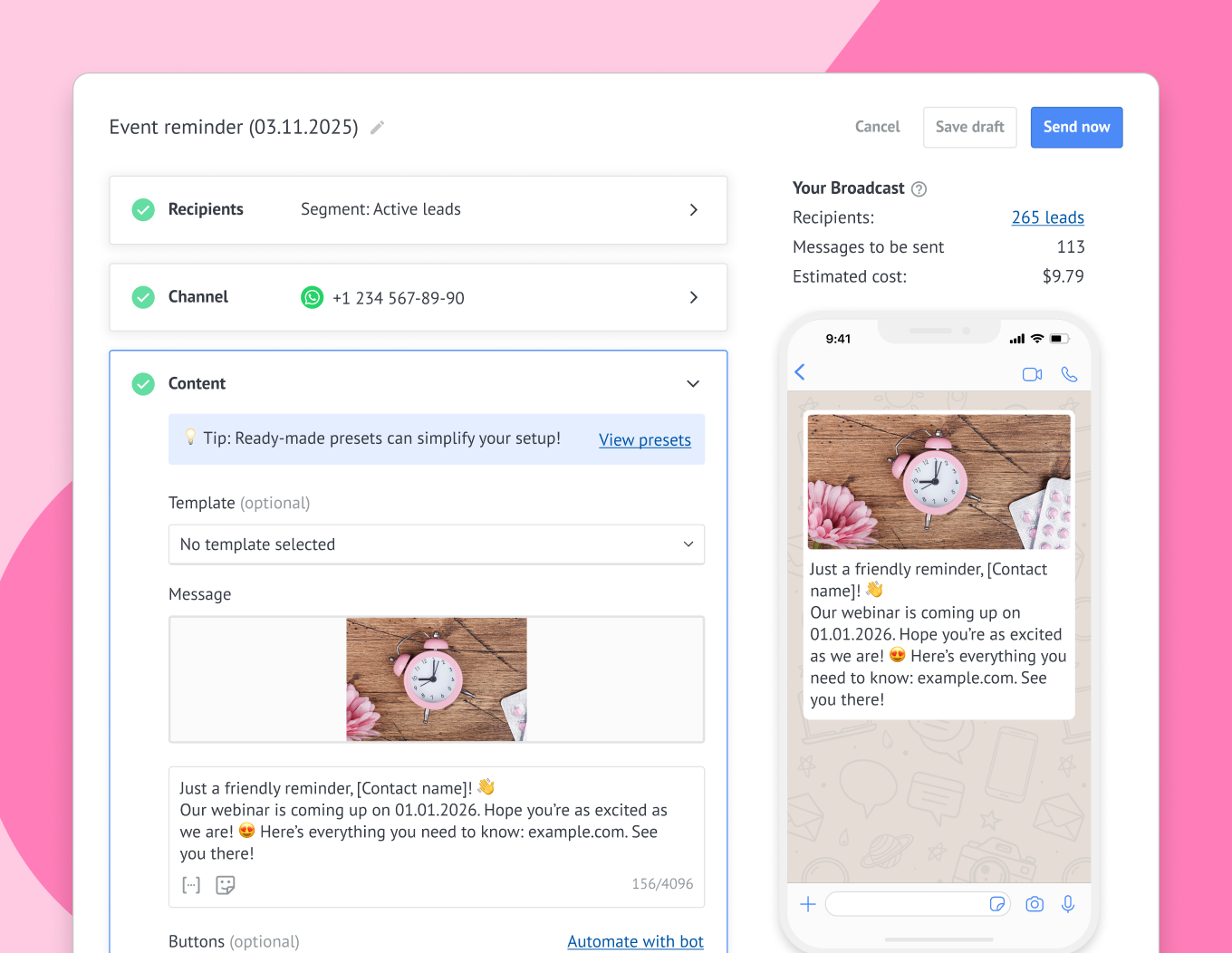Click the Send now button

pyautogui.click(x=1076, y=128)
